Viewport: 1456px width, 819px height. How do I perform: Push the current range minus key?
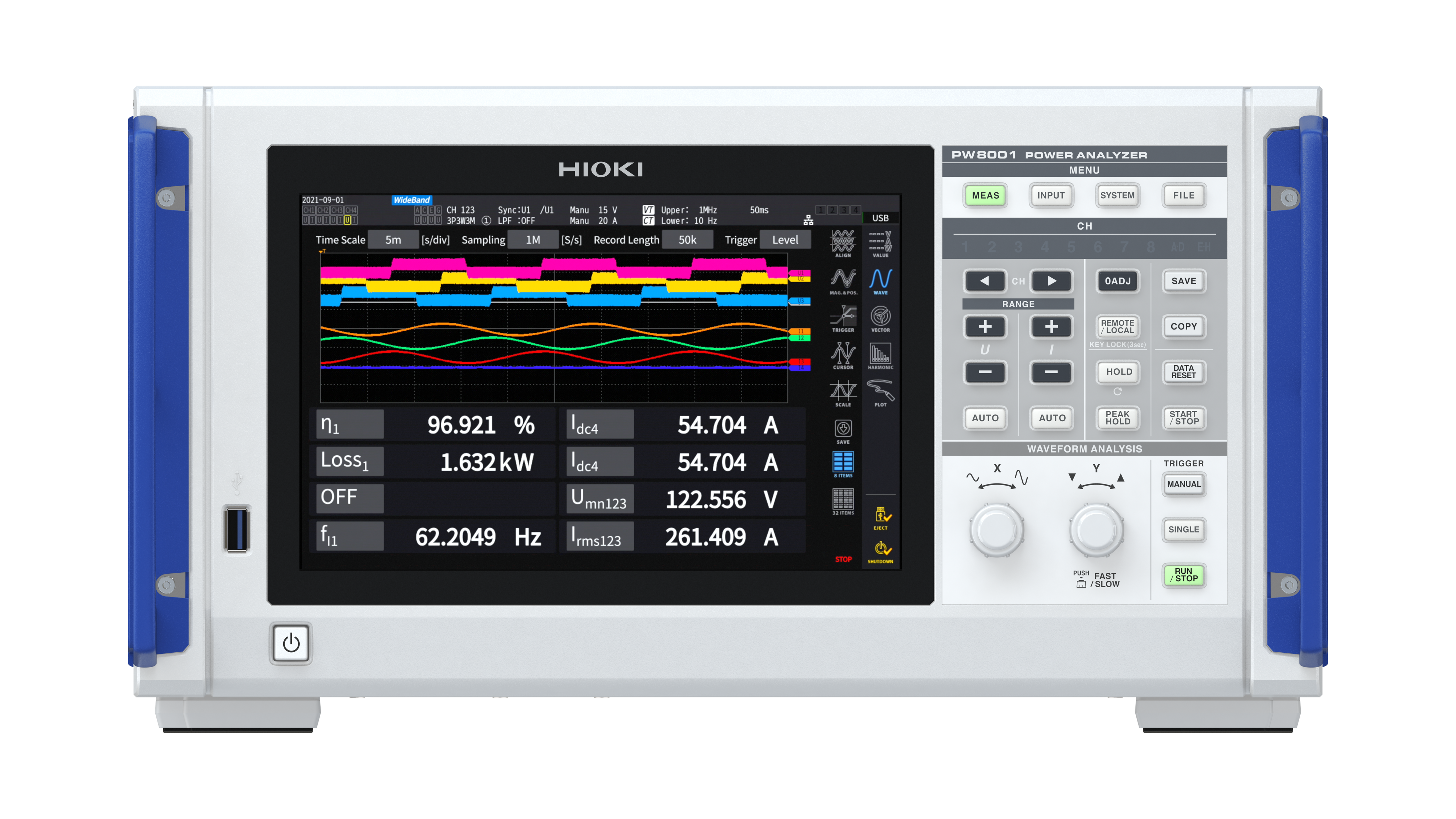[x=1051, y=372]
